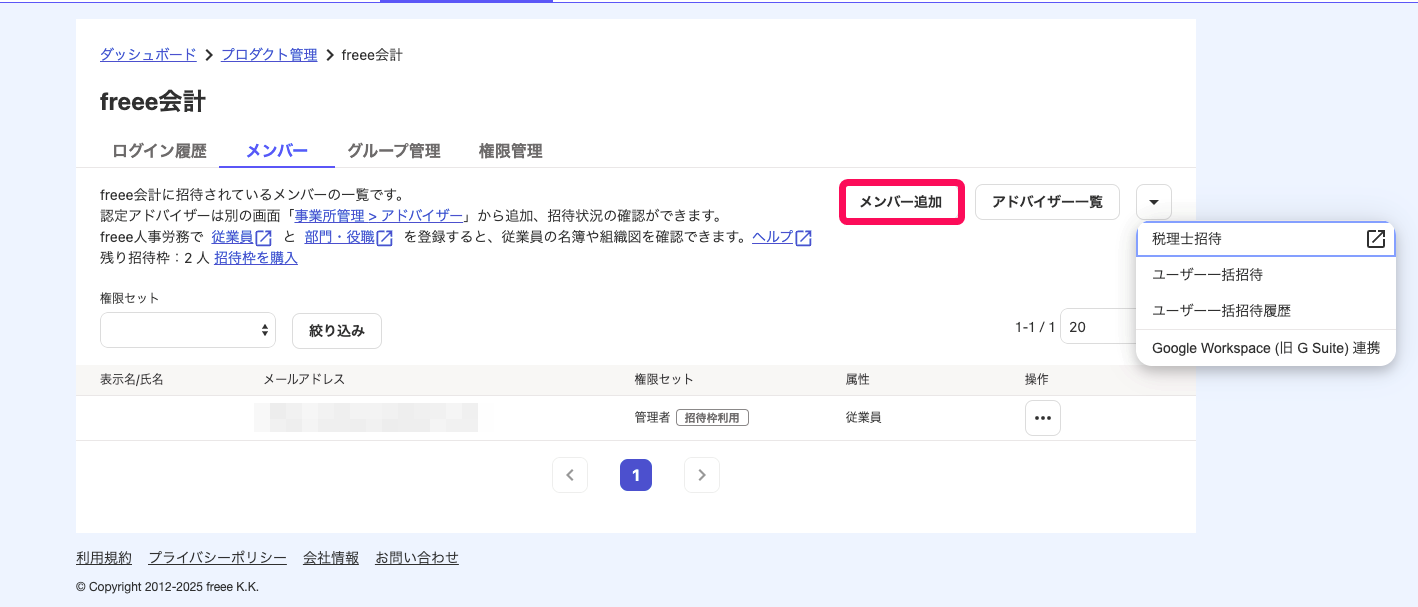Go to next page arrow
The image size is (1418, 607).
[702, 475]
